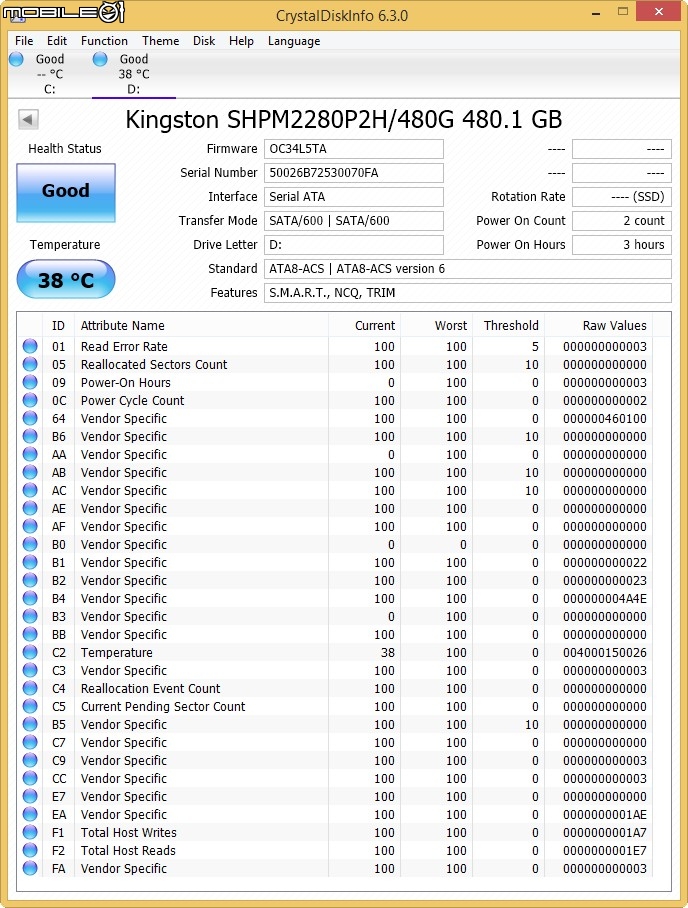Select the Read Error Rate attribute name
The height and width of the screenshot is (908, 688).
(124, 346)
